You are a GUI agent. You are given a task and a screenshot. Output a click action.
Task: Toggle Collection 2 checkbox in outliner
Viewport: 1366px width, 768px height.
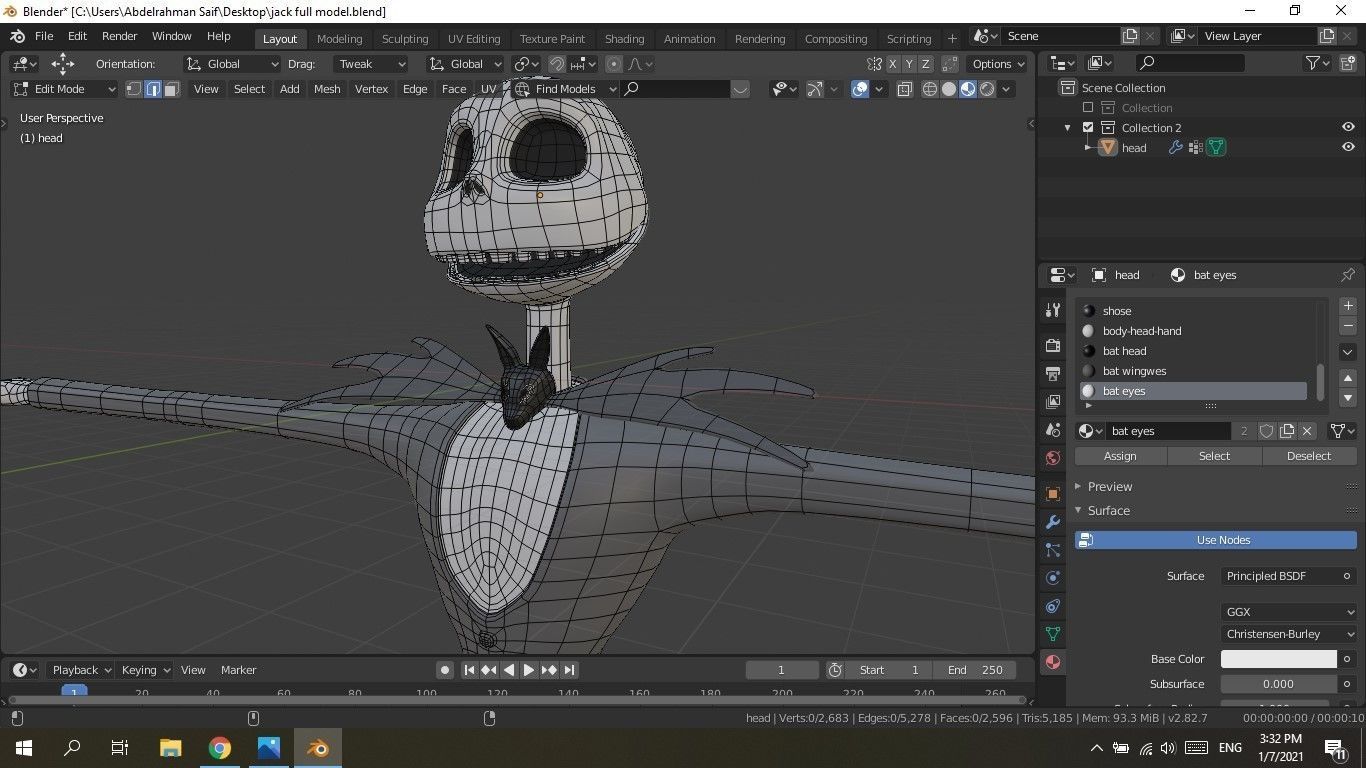tap(1088, 128)
